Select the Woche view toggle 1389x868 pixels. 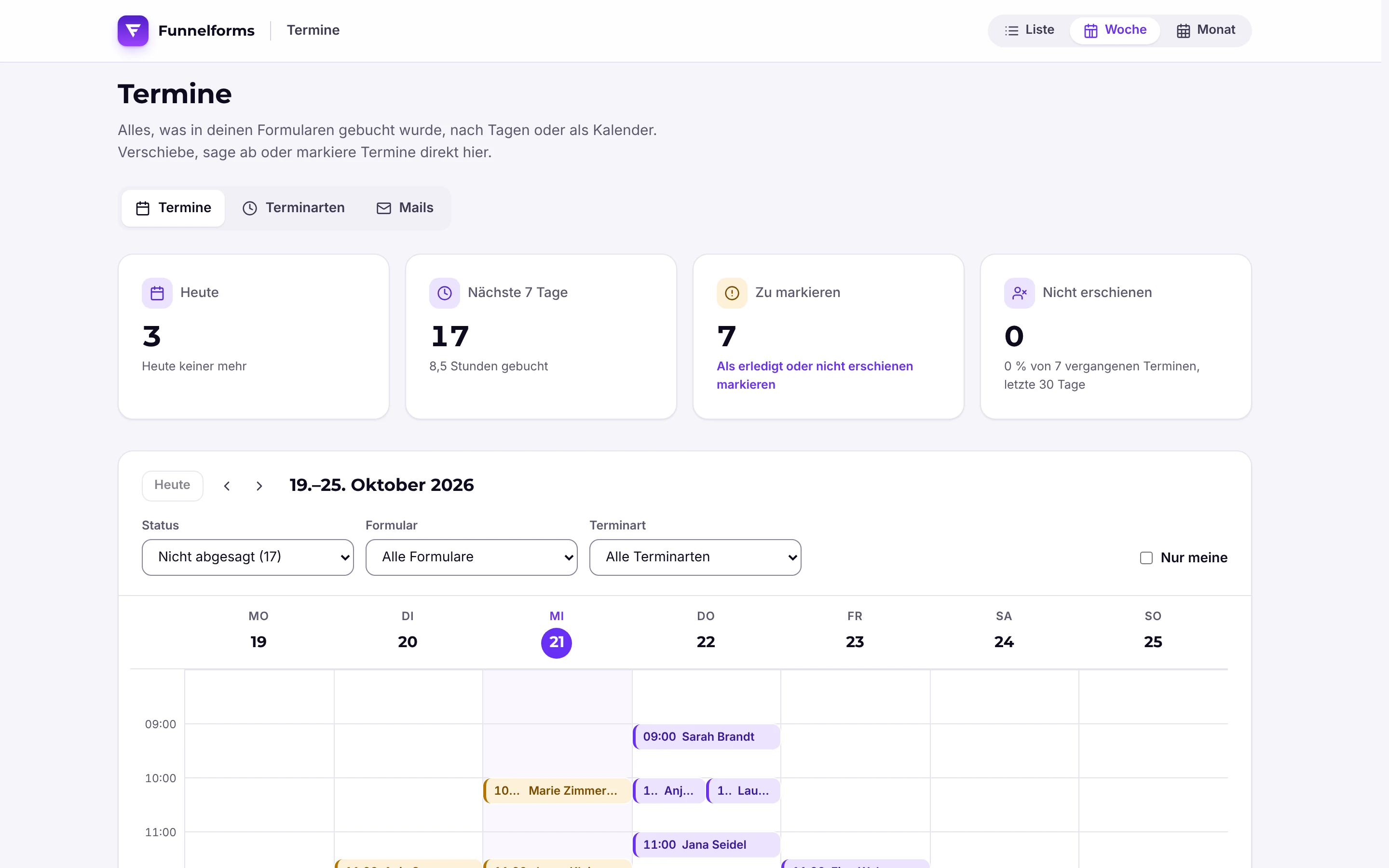pos(1115,30)
